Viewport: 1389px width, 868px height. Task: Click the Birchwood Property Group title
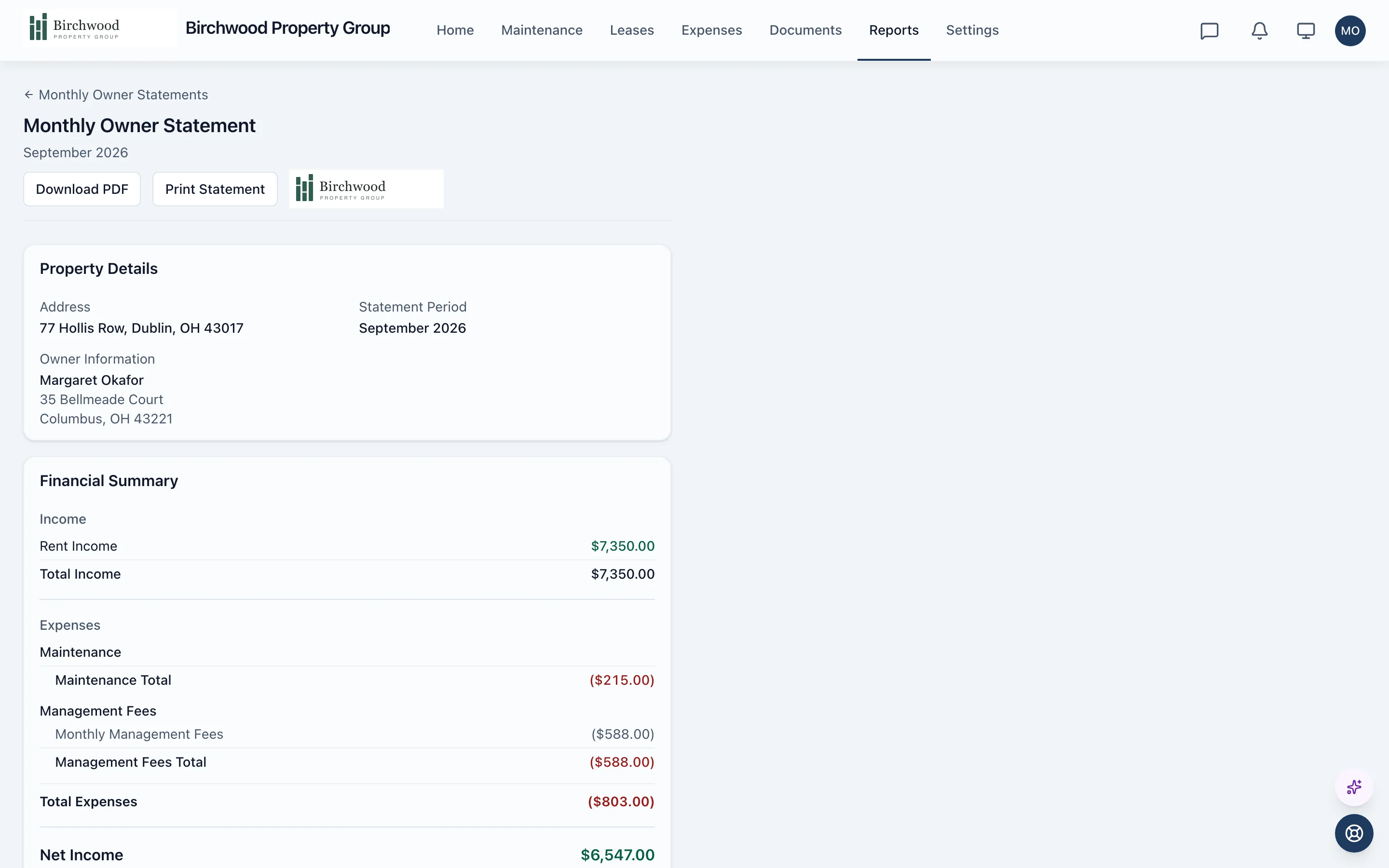tap(287, 28)
